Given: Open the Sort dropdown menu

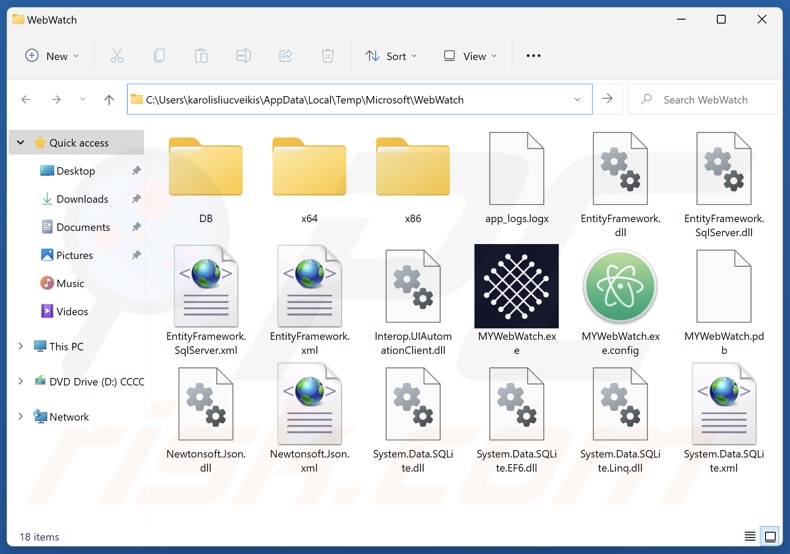Looking at the screenshot, I should 391,56.
